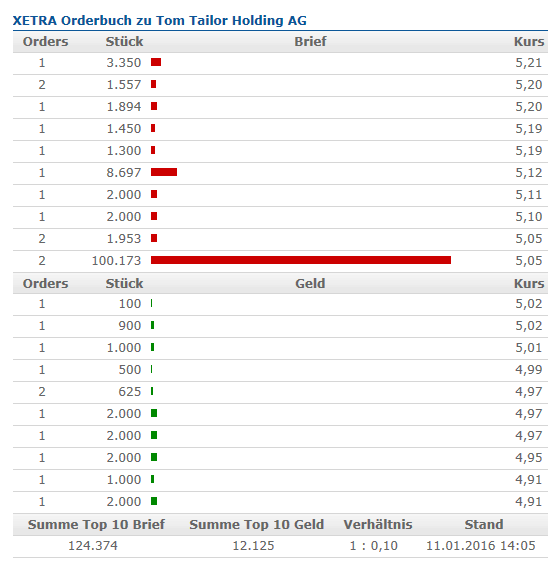The height and width of the screenshot is (564, 550).
Task: Click the green bar in the 4,95 row
Action: pyautogui.click(x=154, y=457)
